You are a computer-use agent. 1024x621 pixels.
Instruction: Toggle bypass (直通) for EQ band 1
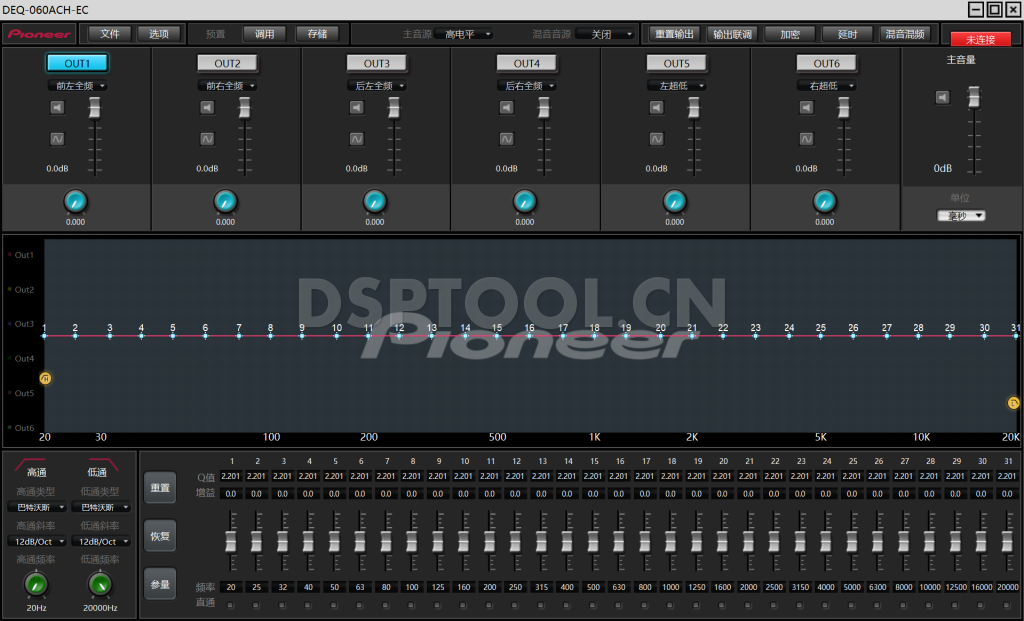point(231,604)
